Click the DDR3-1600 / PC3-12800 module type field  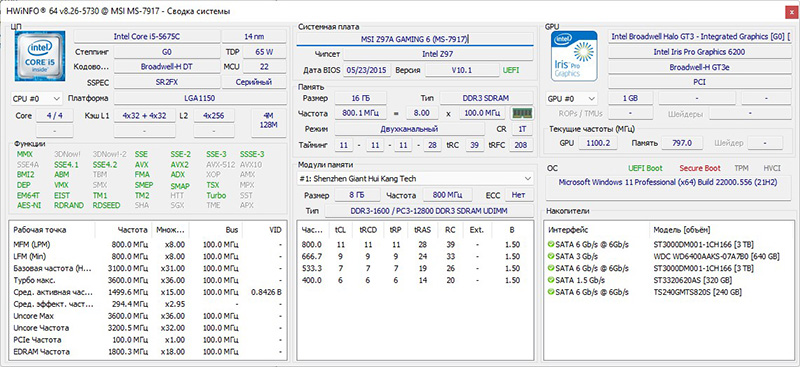[429, 211]
